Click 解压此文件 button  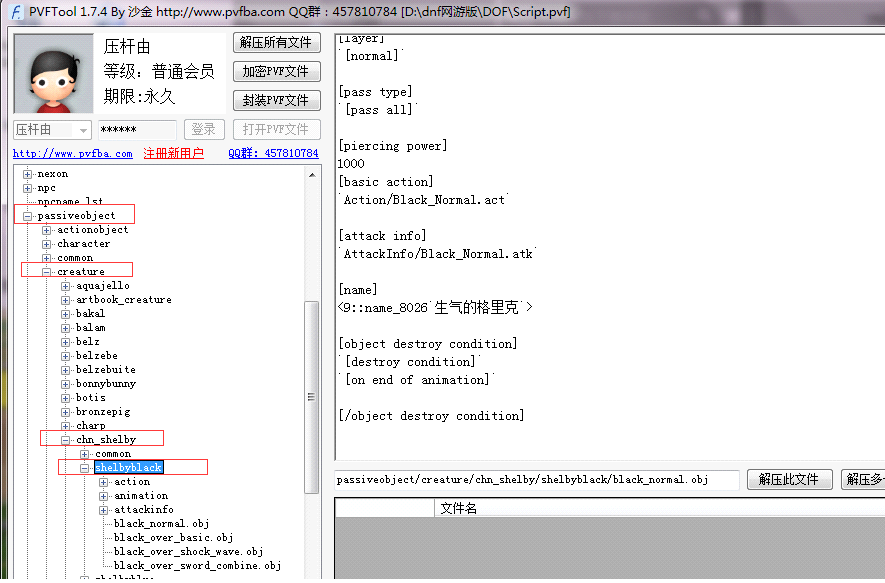[x=789, y=480]
